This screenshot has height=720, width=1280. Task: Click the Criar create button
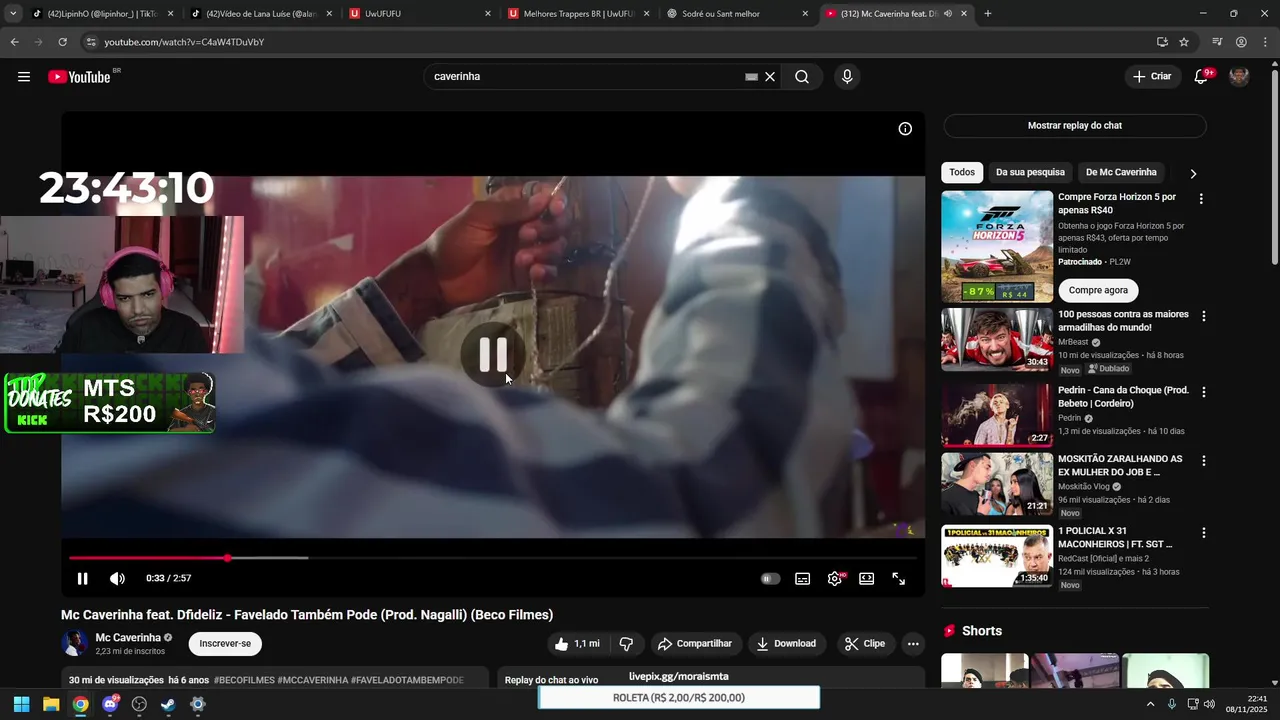(1152, 77)
